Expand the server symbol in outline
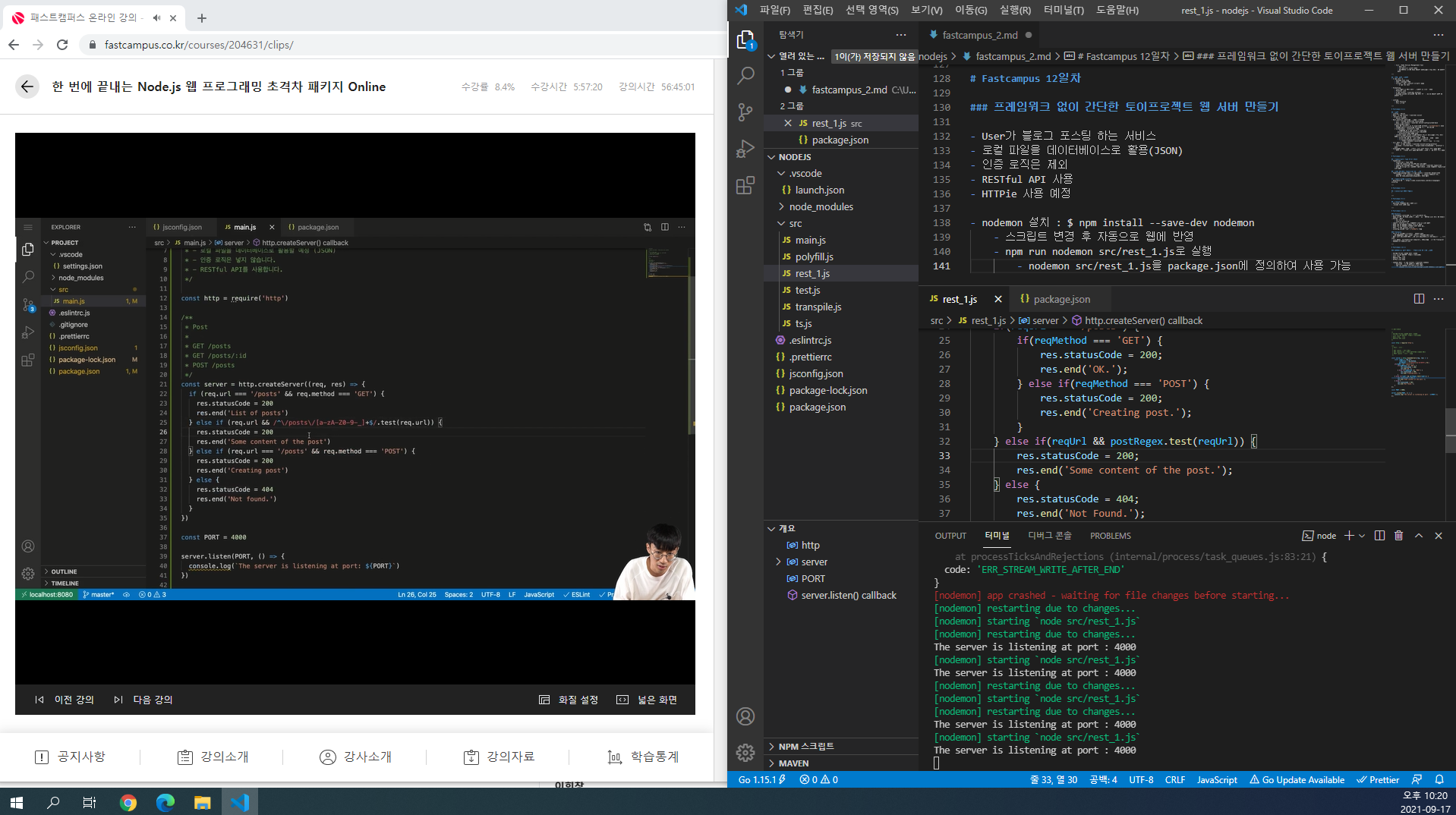Image resolution: width=1456 pixels, height=815 pixels. click(x=778, y=562)
